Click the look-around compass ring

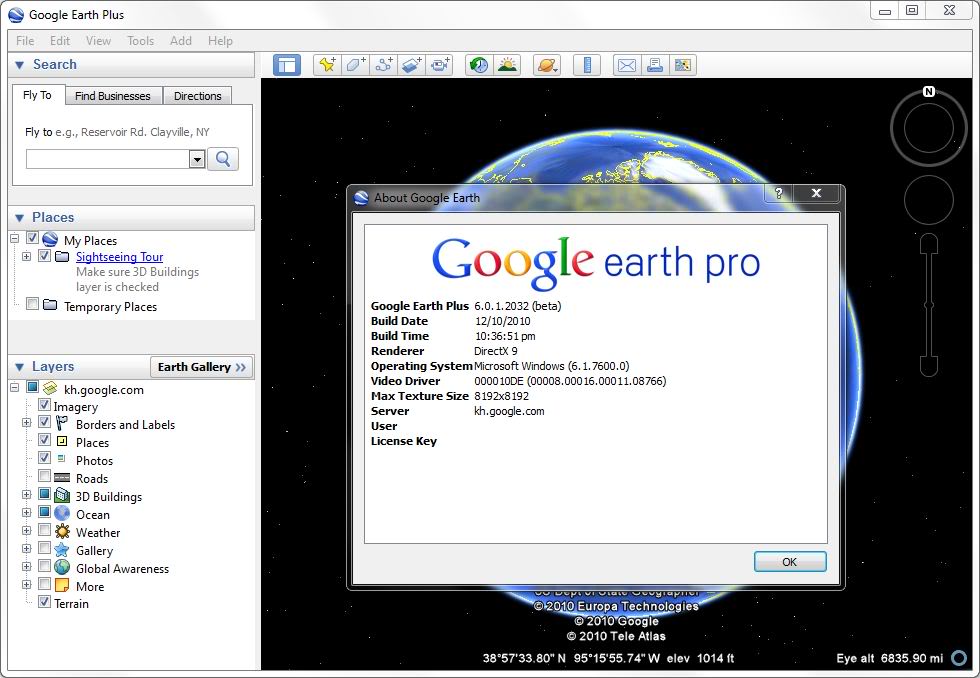pos(929,129)
